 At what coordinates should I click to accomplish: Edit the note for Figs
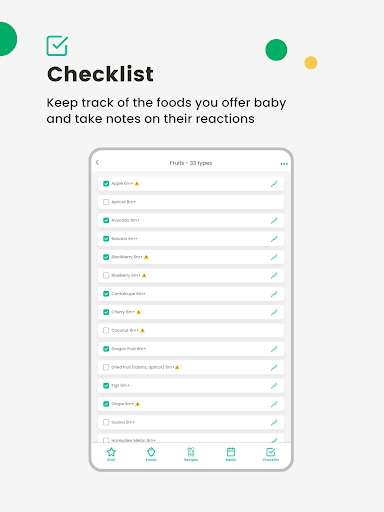[x=274, y=386]
